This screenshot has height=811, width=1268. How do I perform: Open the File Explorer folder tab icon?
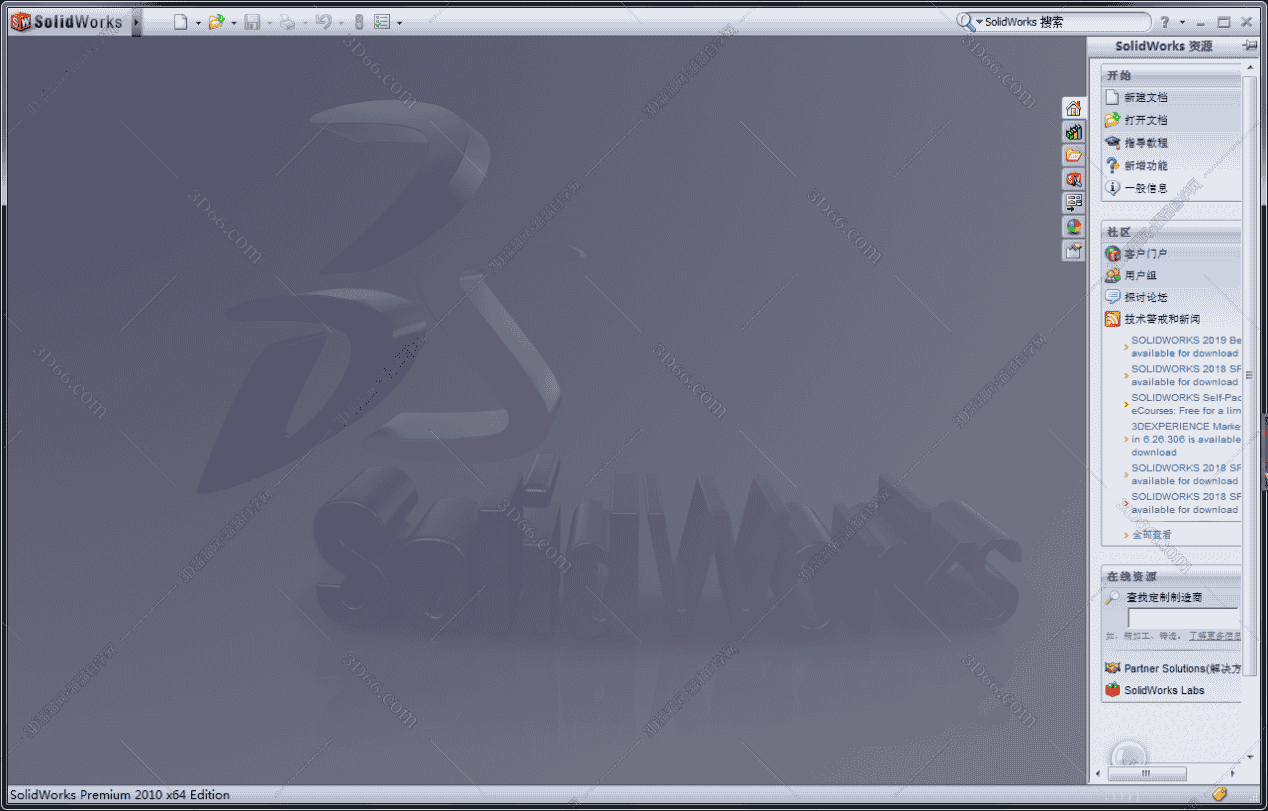click(1073, 155)
